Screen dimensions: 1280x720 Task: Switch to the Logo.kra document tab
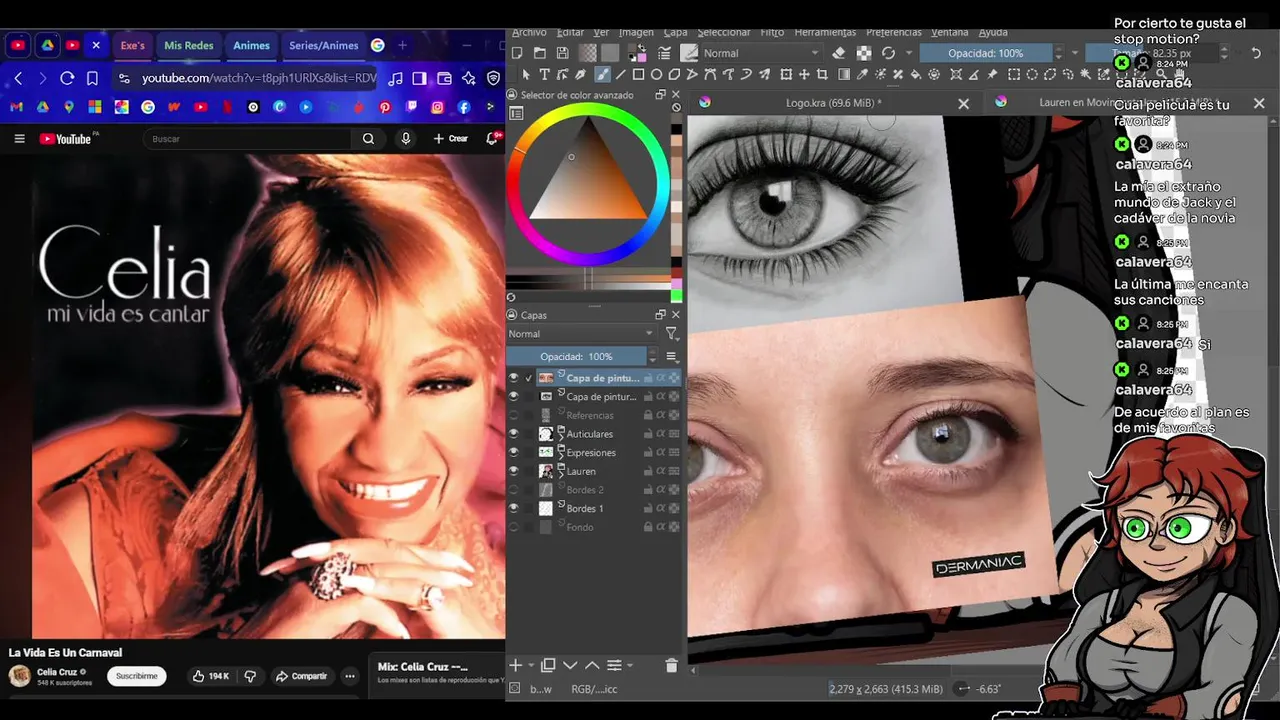[833, 102]
